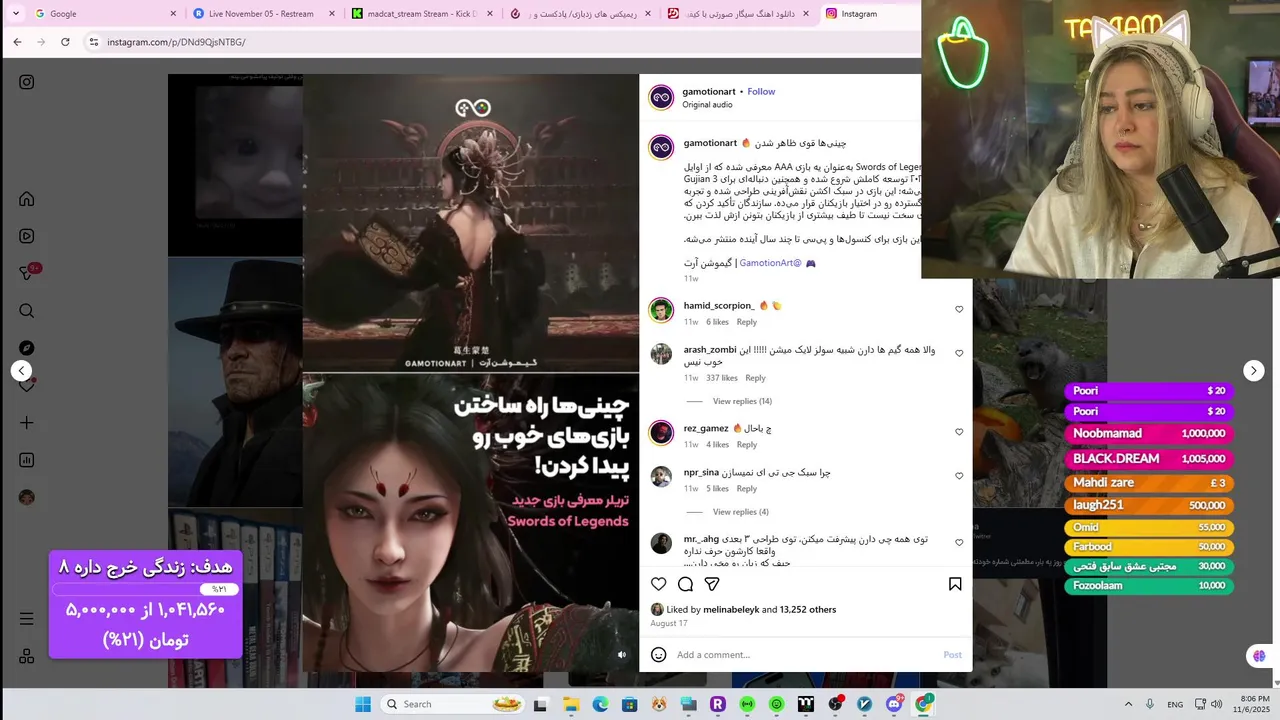
Task: Like the post with the heart icon
Action: coord(658,584)
